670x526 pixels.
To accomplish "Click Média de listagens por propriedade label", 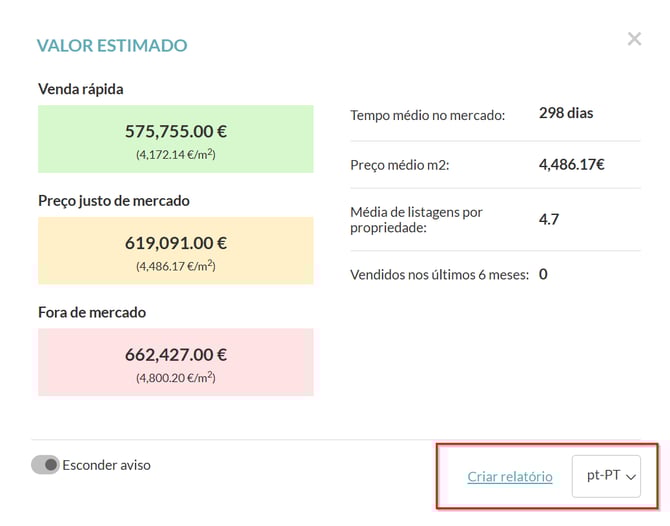I will (416, 220).
